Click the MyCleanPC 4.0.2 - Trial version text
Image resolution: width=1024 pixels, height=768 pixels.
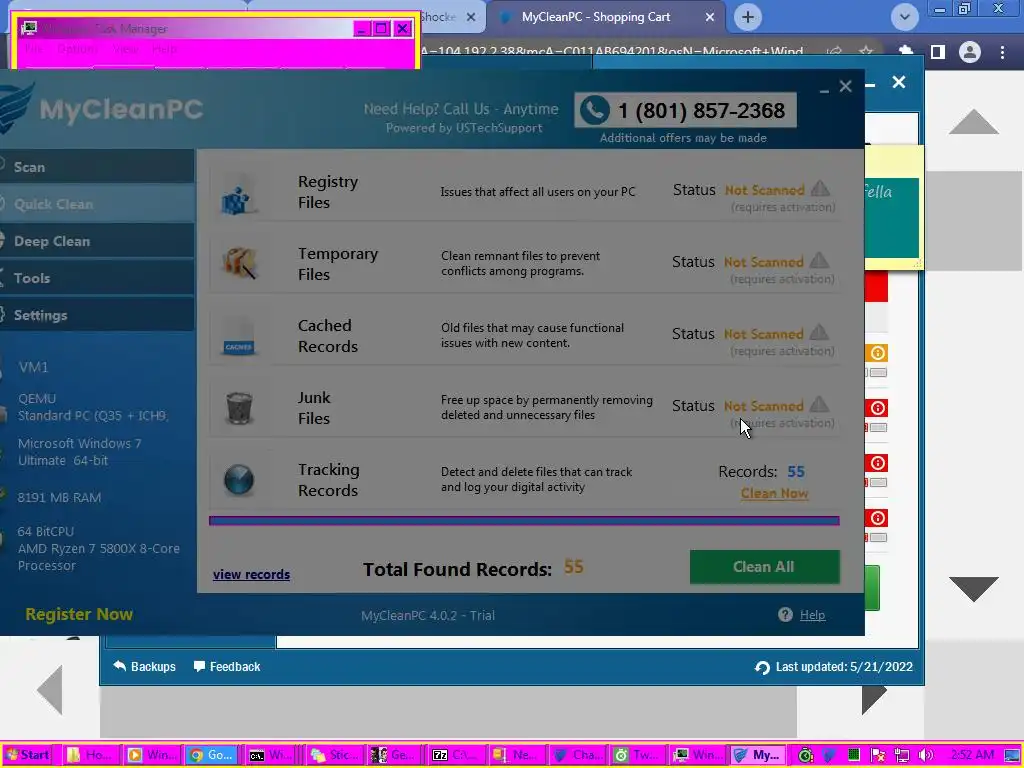coord(428,615)
